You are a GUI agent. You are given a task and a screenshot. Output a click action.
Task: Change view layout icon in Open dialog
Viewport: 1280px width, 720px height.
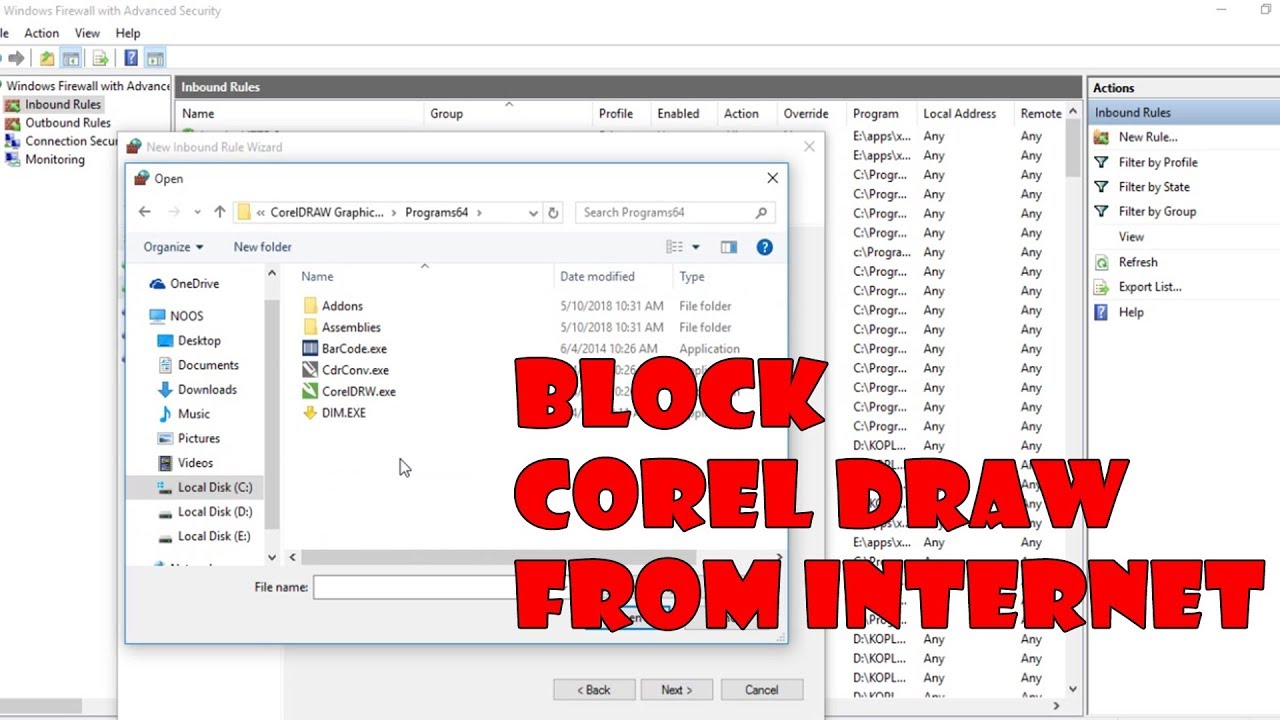[675, 247]
